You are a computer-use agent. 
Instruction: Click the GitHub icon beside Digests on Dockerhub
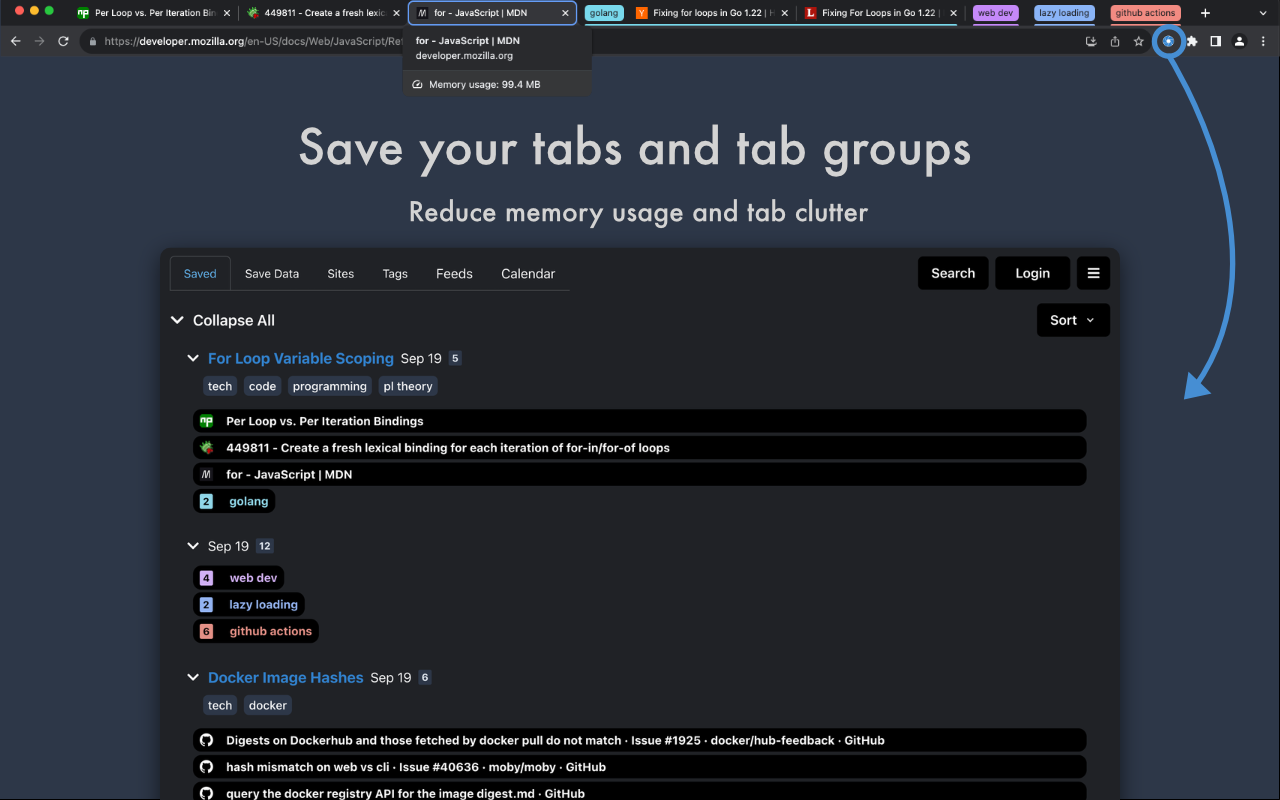(206, 740)
